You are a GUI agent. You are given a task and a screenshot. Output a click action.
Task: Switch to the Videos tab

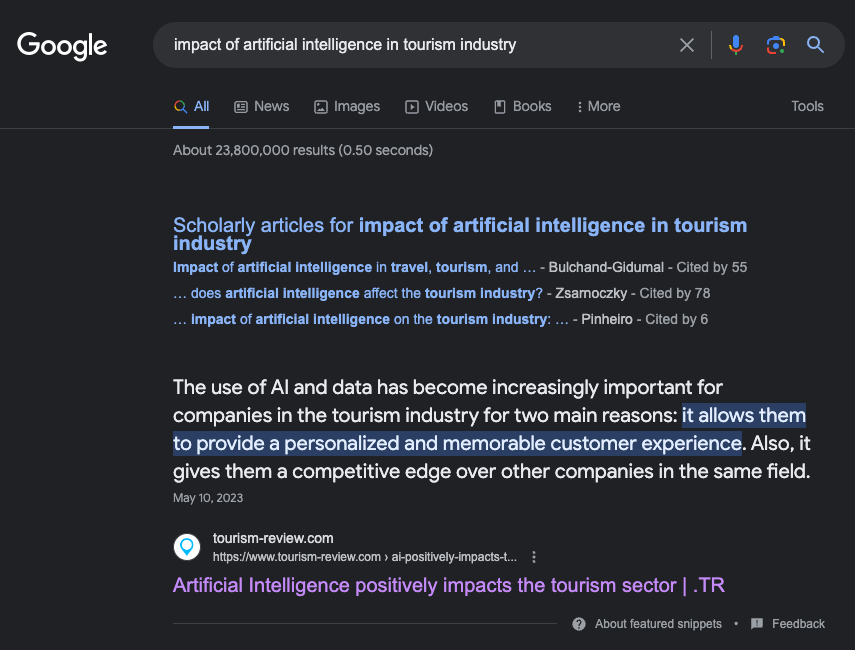[436, 106]
